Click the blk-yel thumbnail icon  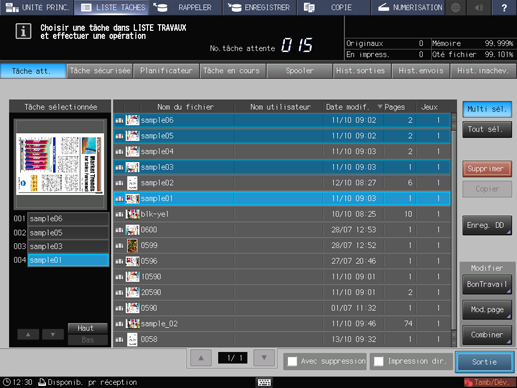tap(132, 214)
